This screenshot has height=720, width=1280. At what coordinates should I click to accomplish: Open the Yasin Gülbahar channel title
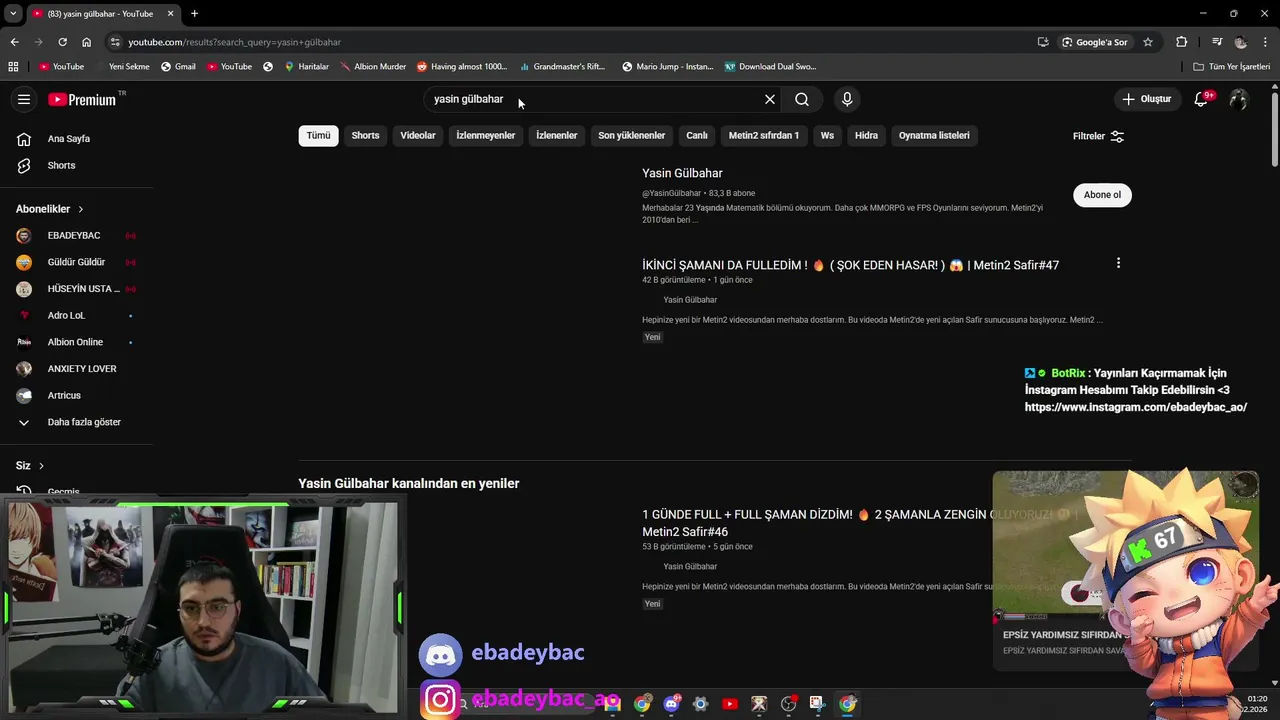pos(682,173)
